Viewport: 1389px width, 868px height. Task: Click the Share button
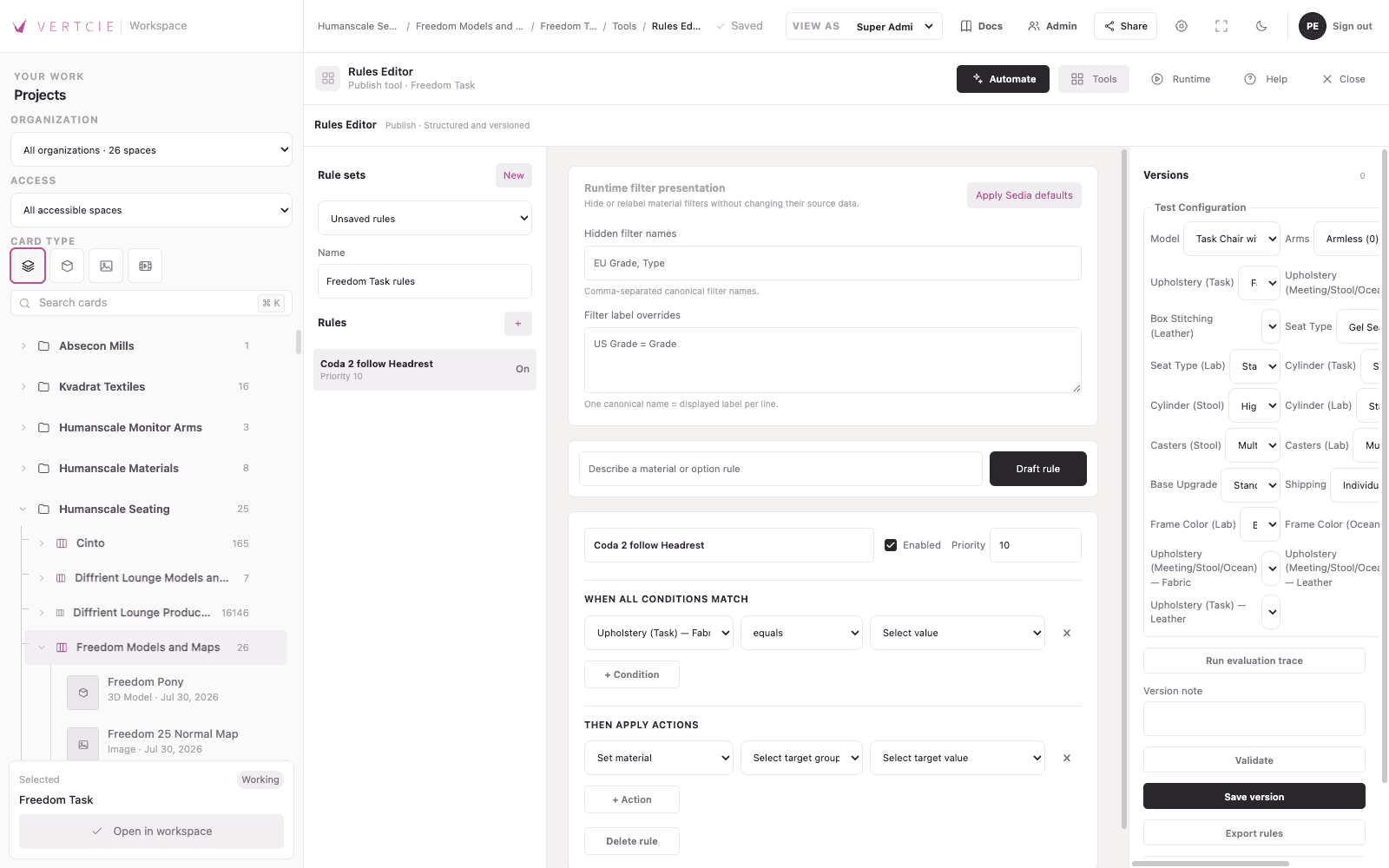click(x=1125, y=26)
